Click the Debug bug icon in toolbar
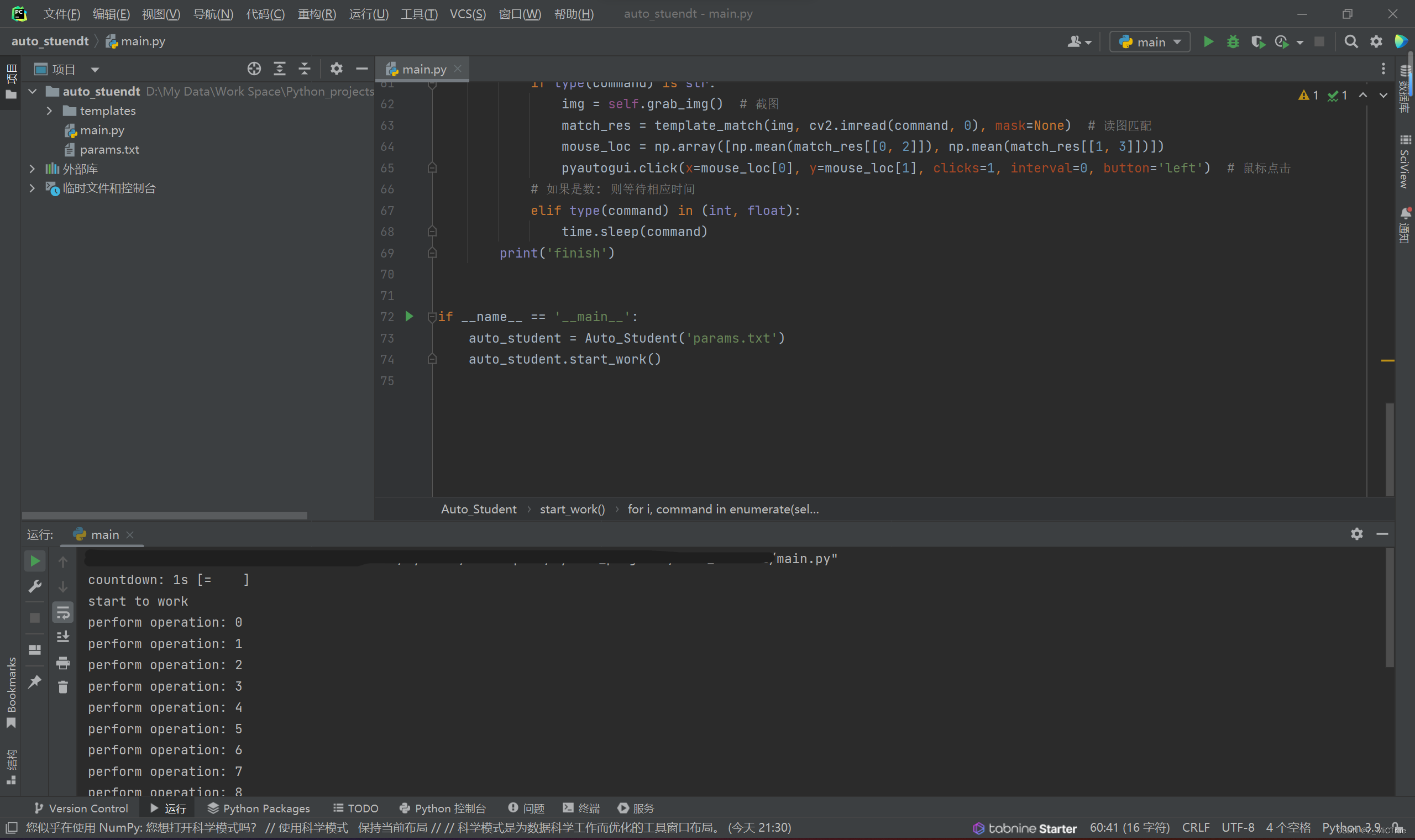The image size is (1415, 840). [1233, 42]
